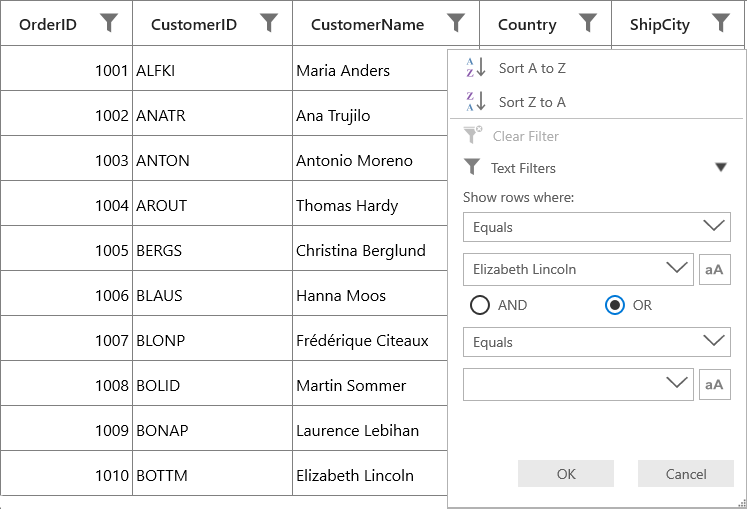This screenshot has height=509, width=747.
Task: Open the second Equals condition dropdown
Action: pos(596,342)
